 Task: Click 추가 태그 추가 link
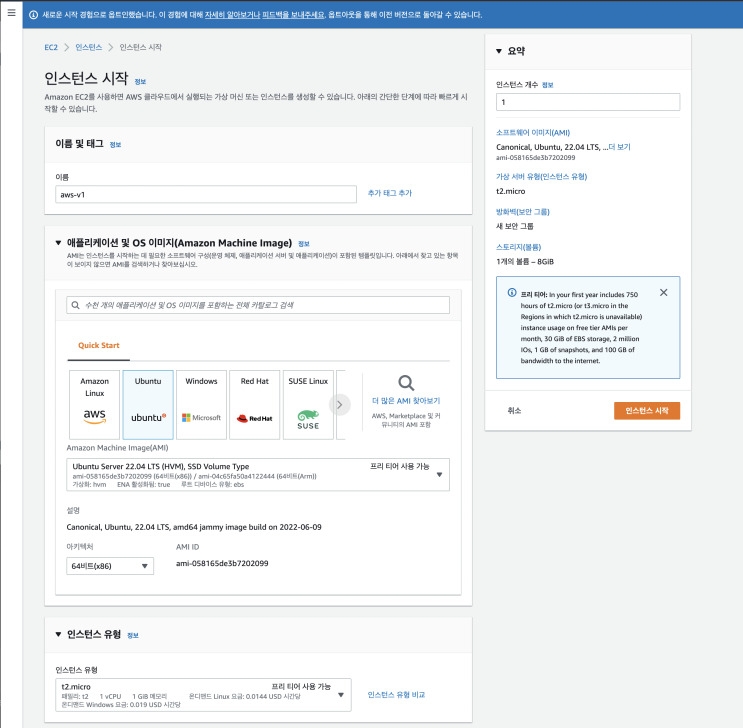[390, 193]
